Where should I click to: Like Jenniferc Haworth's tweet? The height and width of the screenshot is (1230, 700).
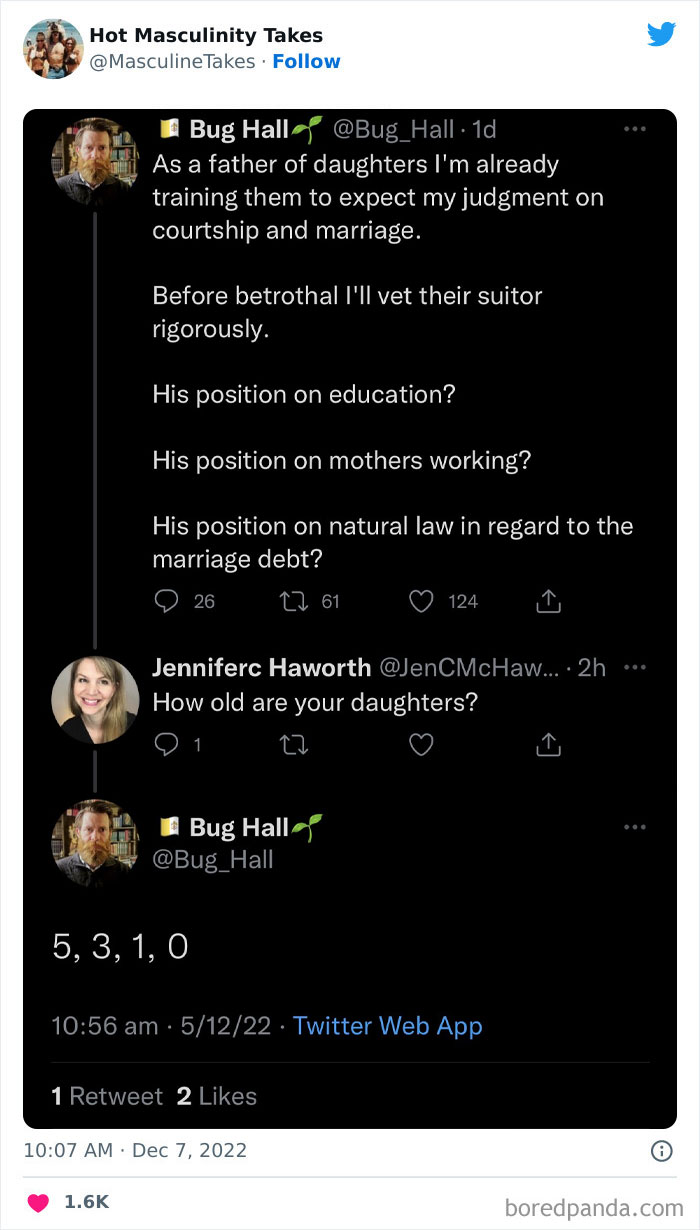tap(422, 744)
